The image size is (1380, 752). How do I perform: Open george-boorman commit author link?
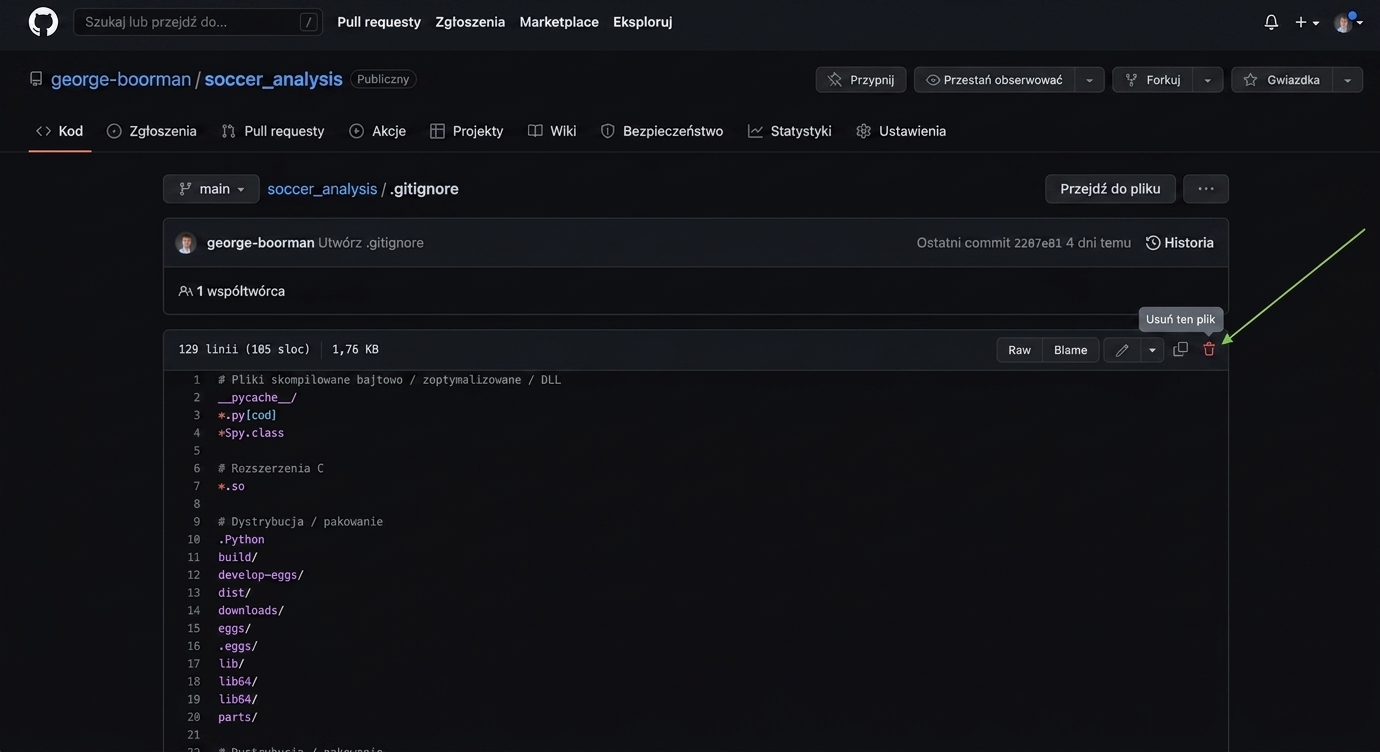pyautogui.click(x=260, y=243)
